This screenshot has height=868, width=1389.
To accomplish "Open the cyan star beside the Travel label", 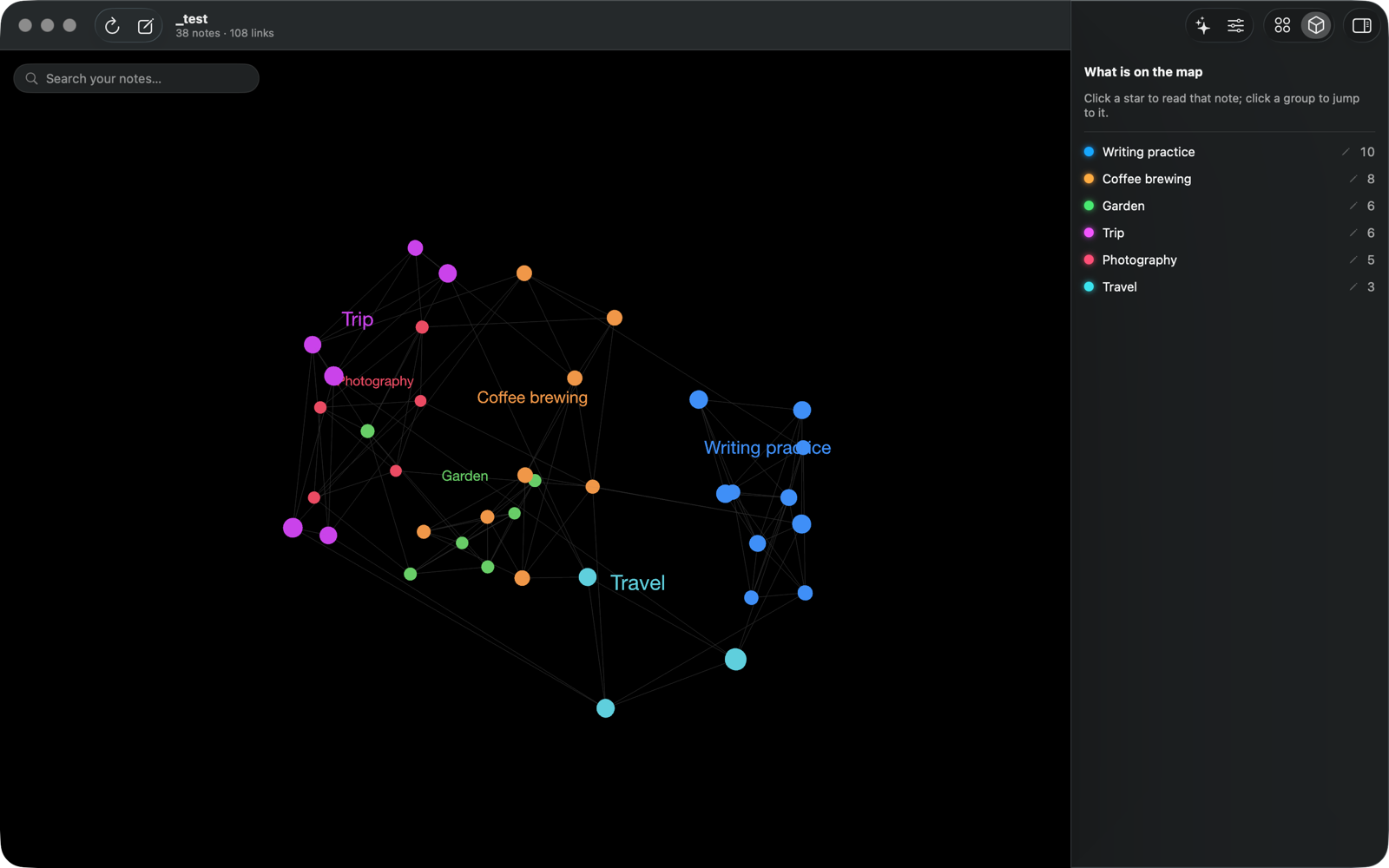I will click(x=588, y=577).
